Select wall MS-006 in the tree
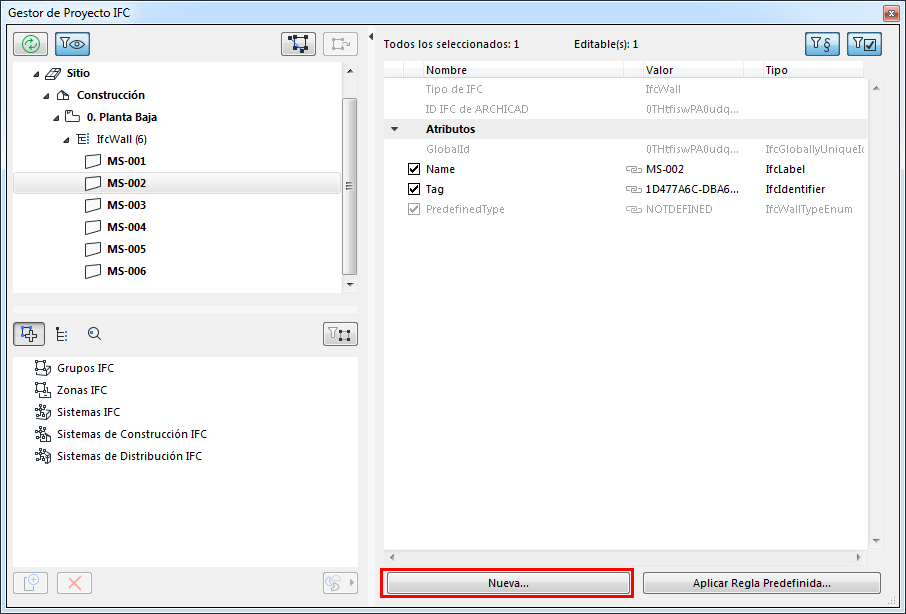 click(x=127, y=271)
